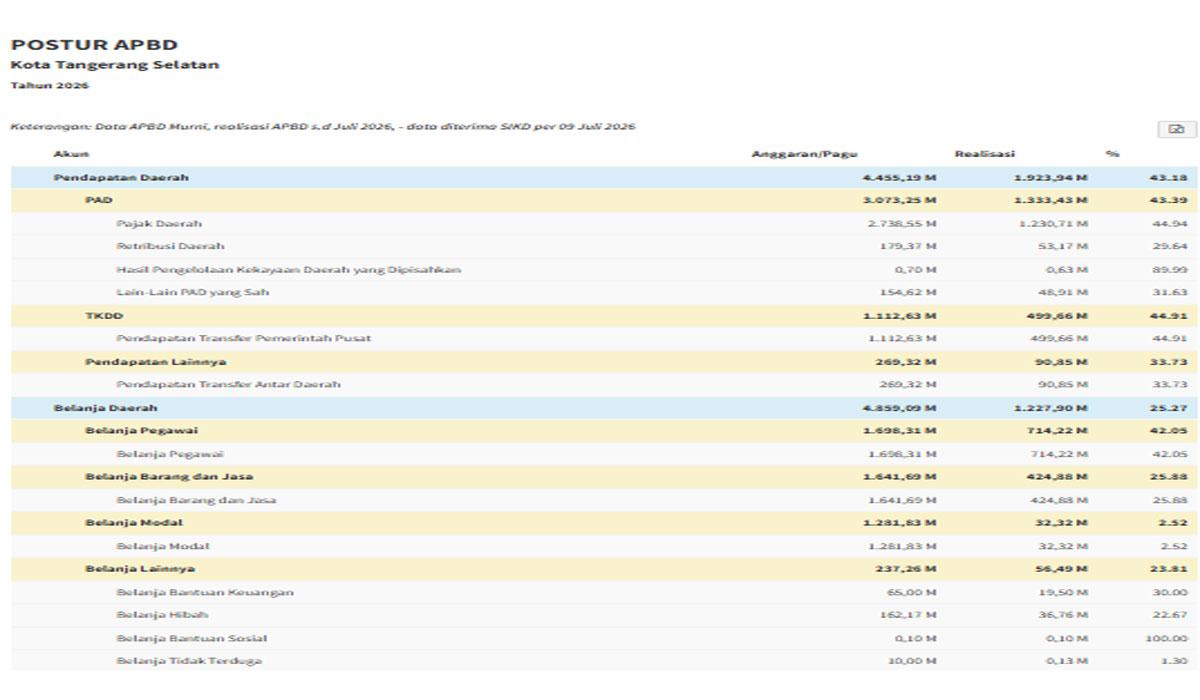Select the Belanja Lainnya group row
Screen dimensions: 1200x700
click(600, 569)
